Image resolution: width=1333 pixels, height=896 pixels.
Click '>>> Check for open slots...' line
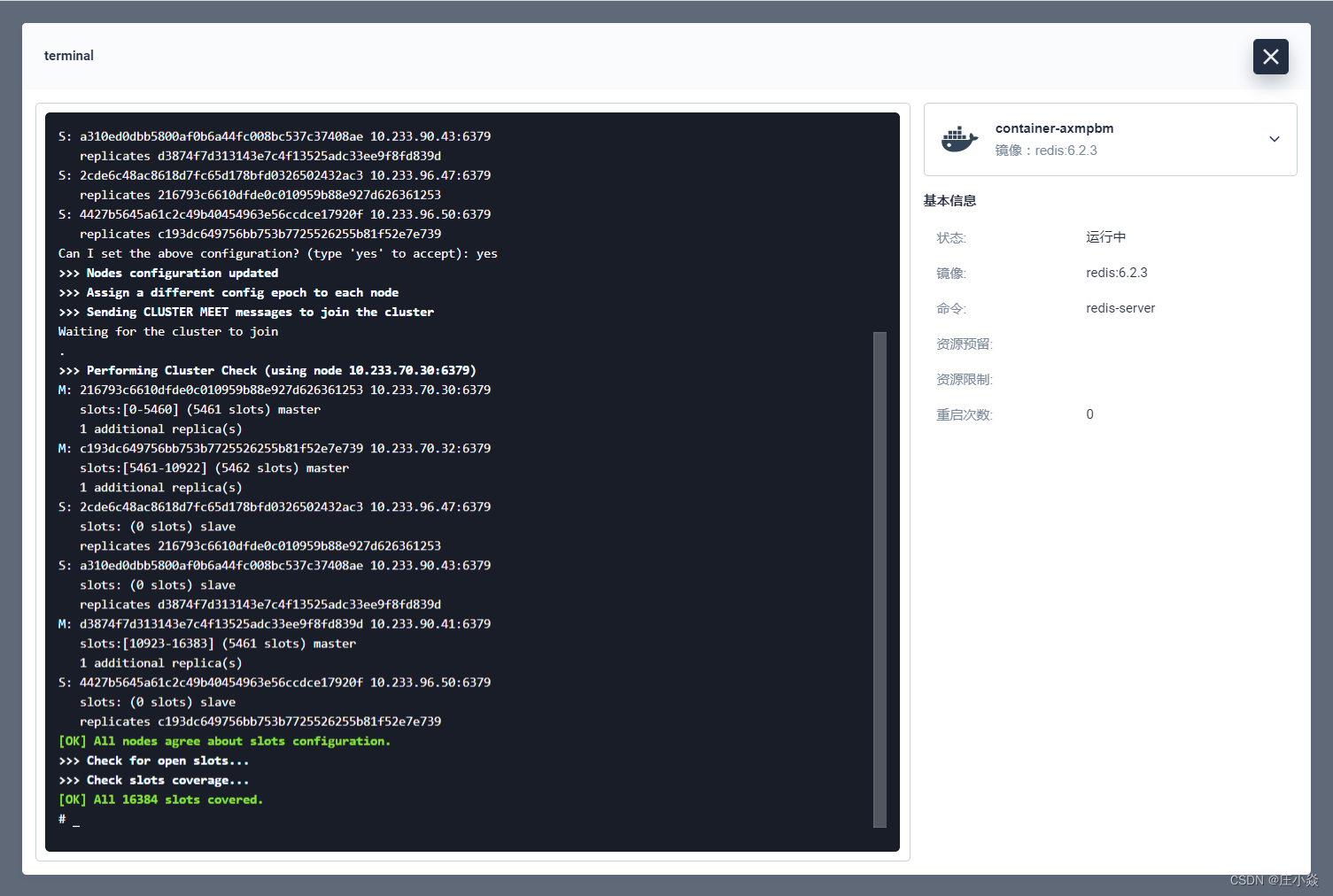click(153, 761)
